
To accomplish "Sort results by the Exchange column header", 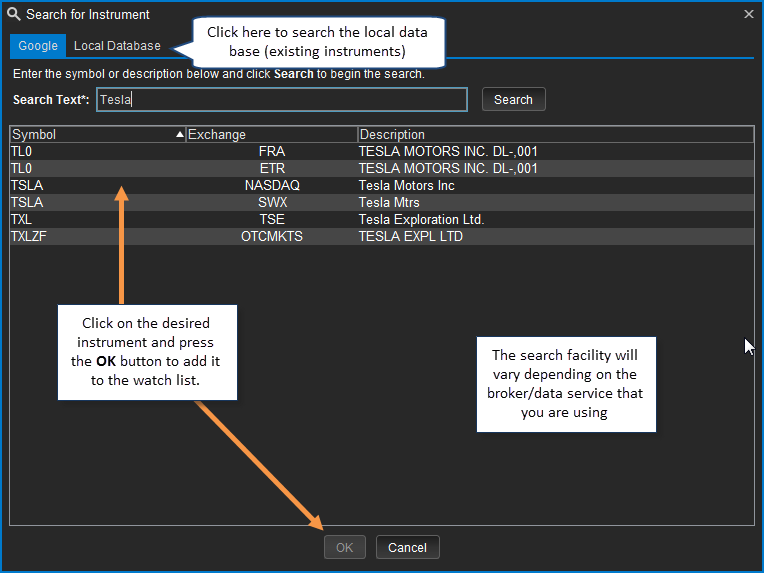I will point(272,134).
